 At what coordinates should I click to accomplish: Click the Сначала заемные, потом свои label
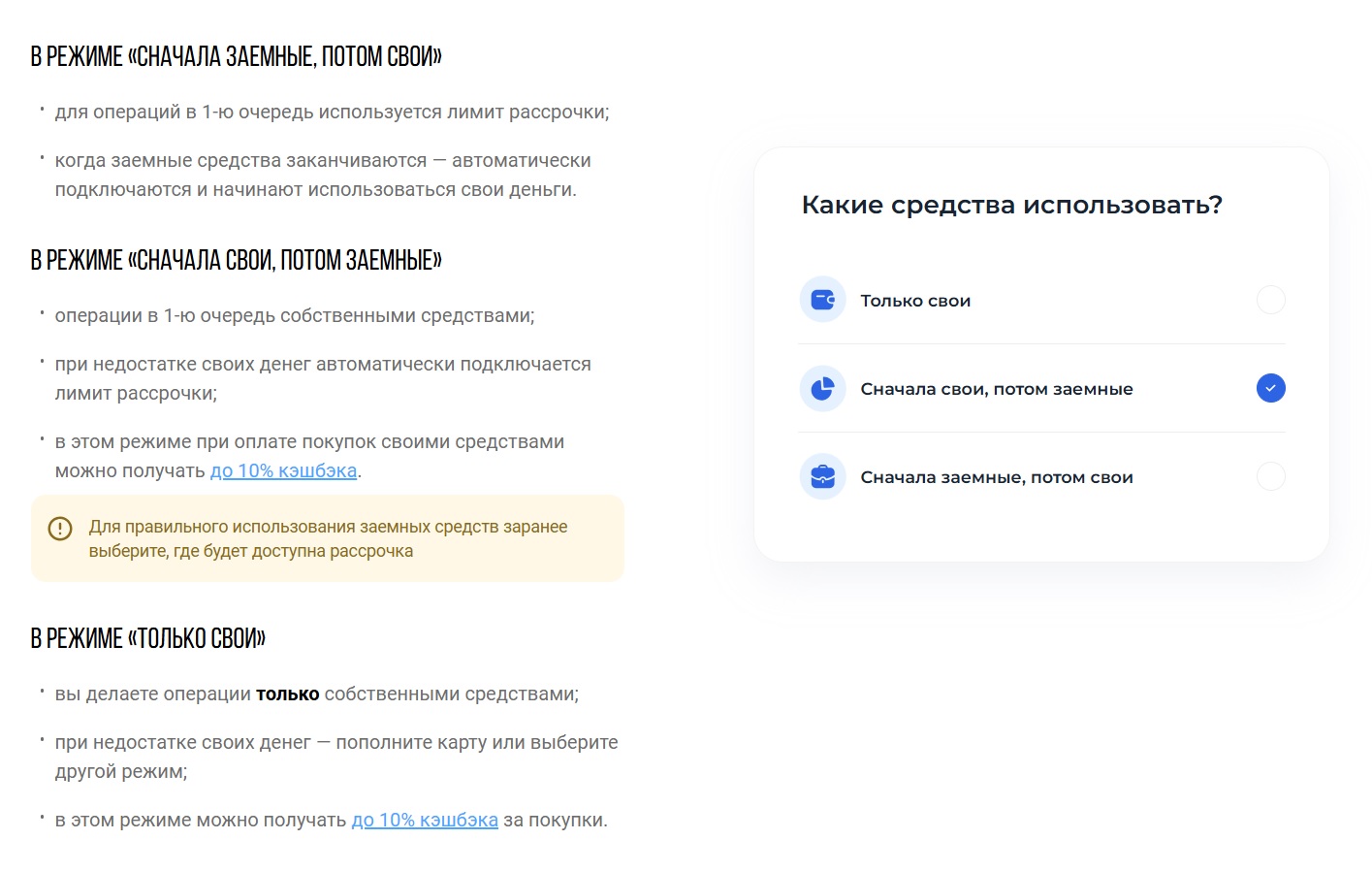(x=997, y=477)
